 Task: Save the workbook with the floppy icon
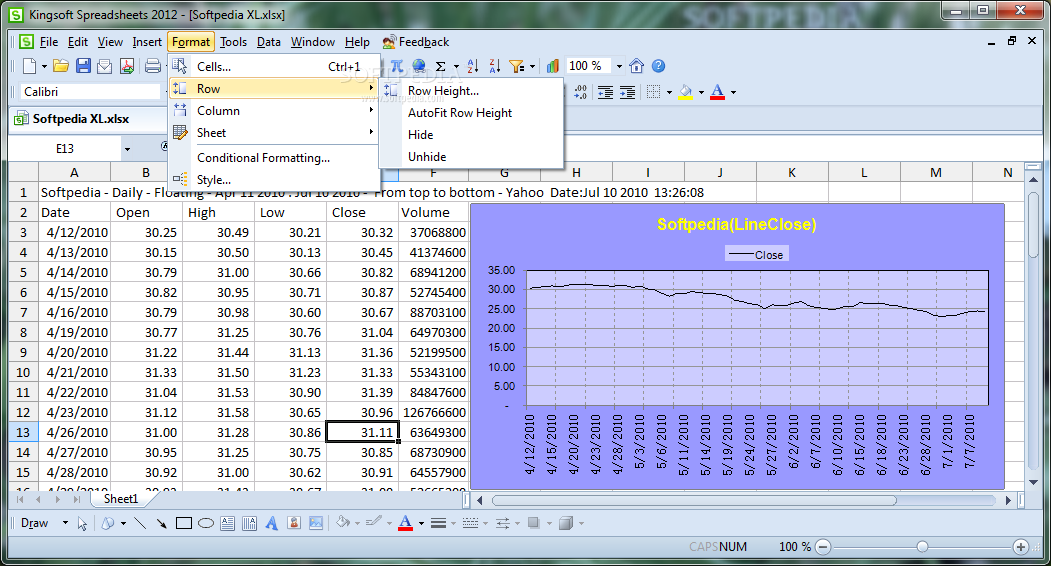83,66
